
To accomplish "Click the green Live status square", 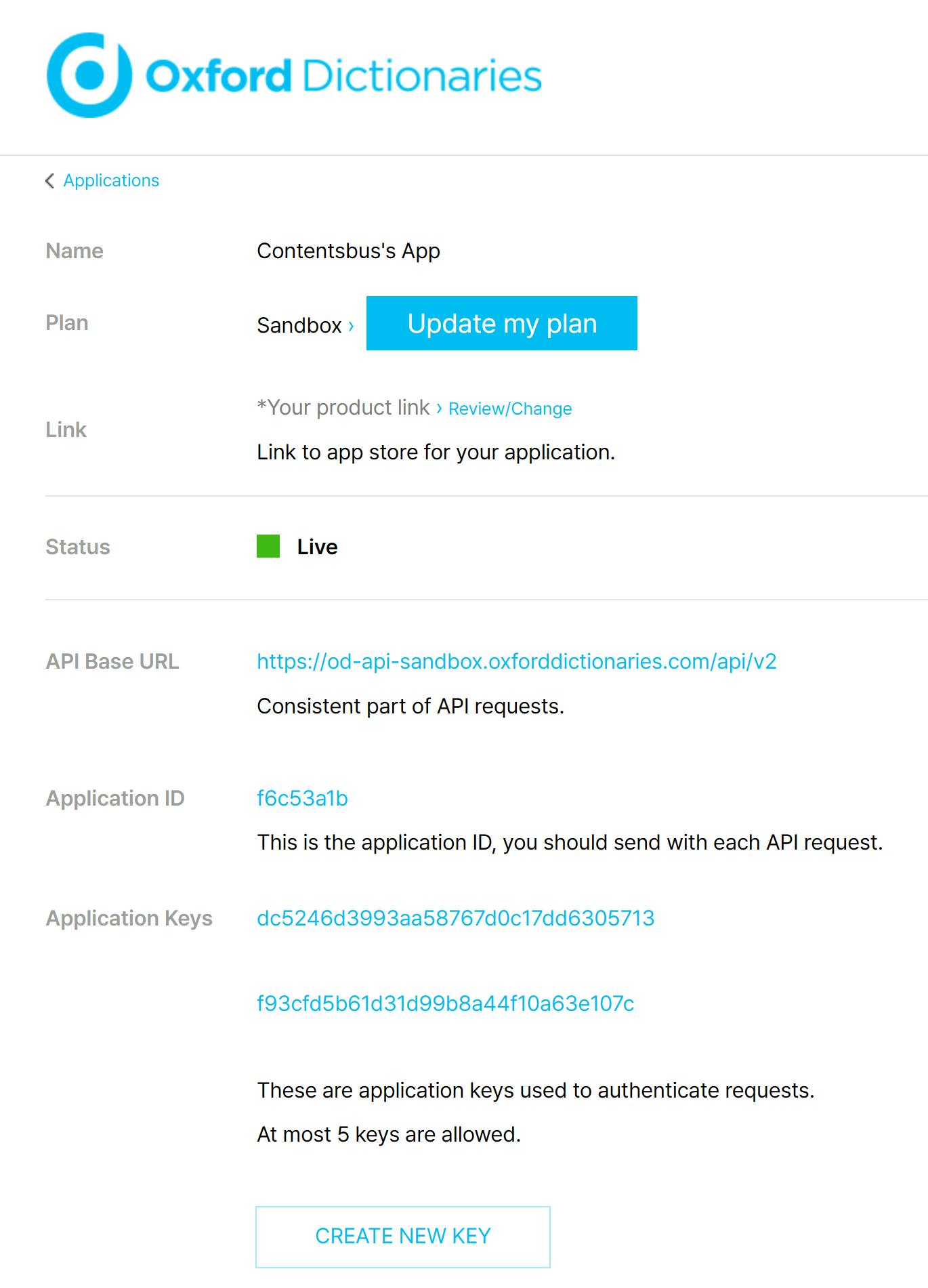I will point(268,546).
